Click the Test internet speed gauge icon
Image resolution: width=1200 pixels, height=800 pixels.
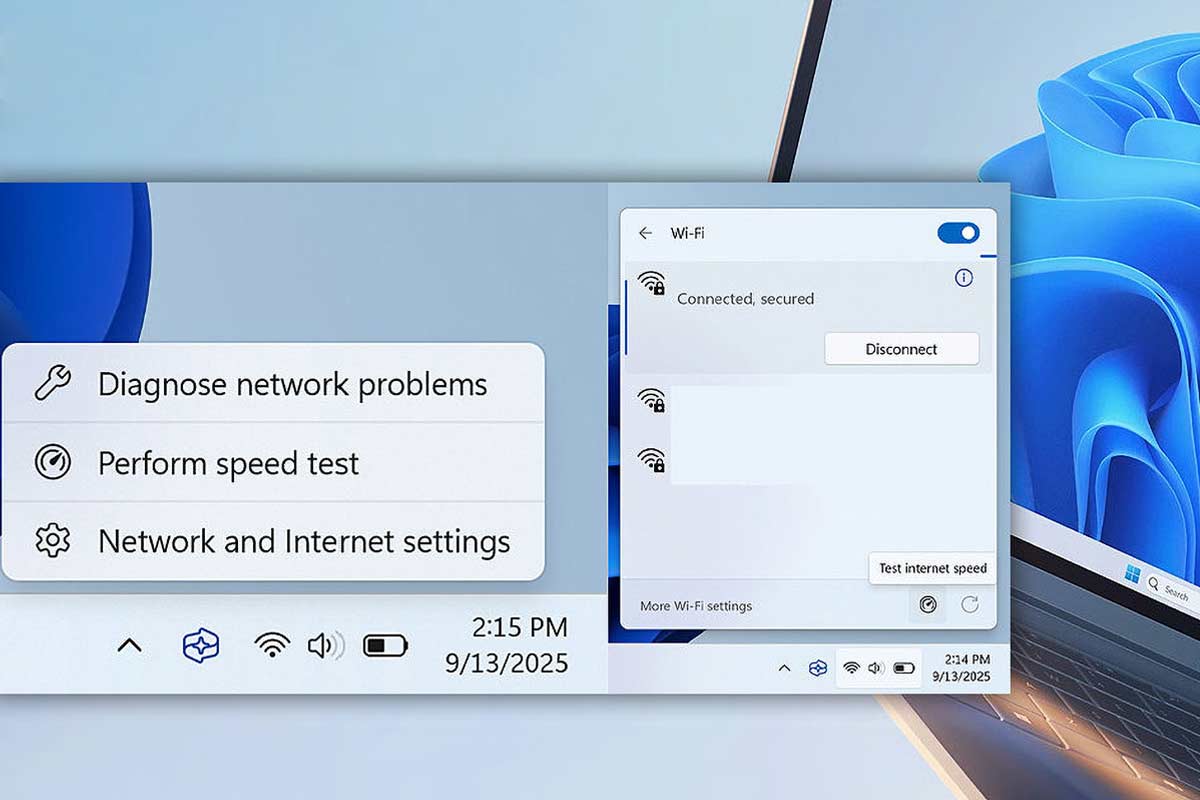coord(928,605)
